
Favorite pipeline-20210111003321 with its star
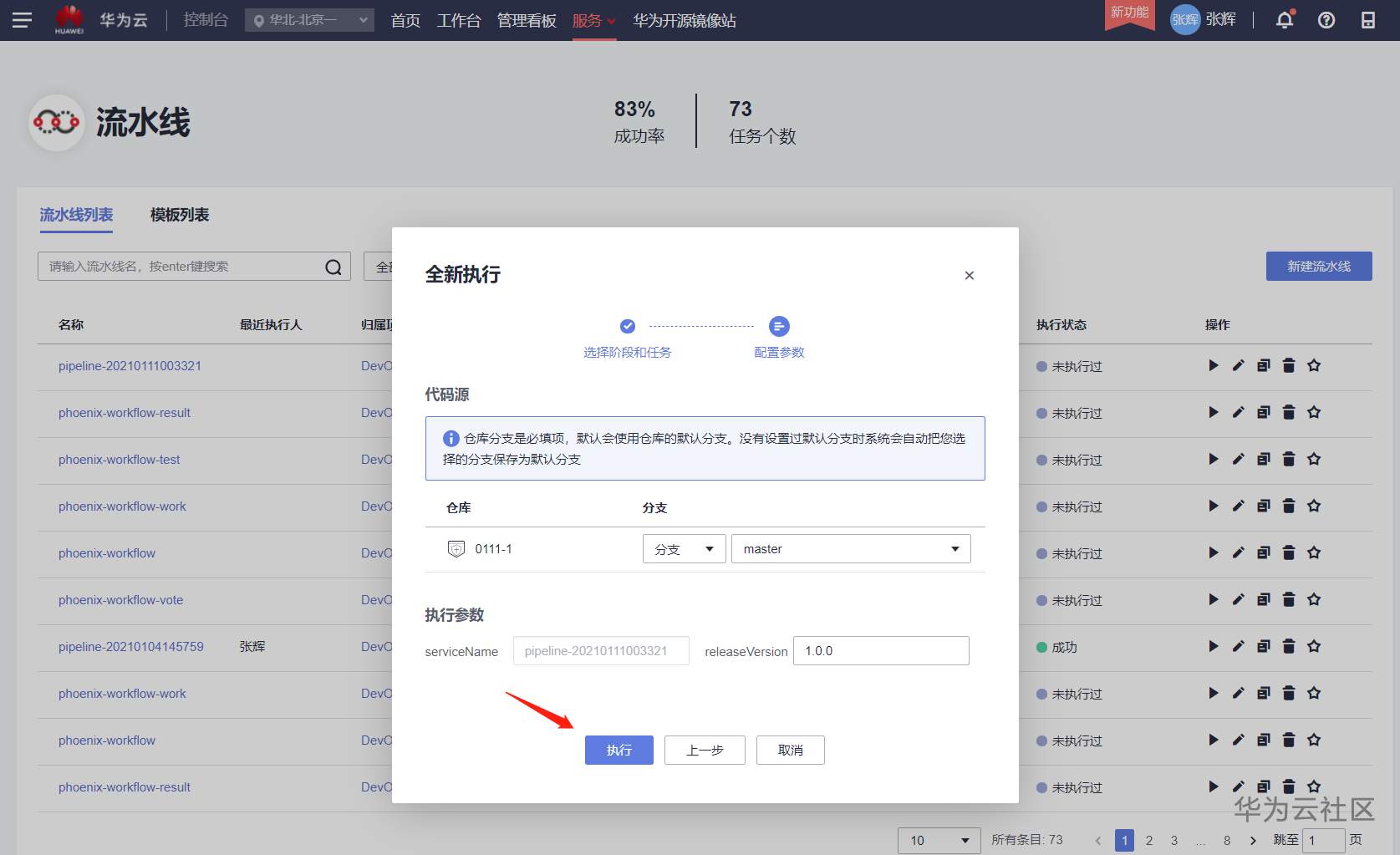[x=1314, y=365]
